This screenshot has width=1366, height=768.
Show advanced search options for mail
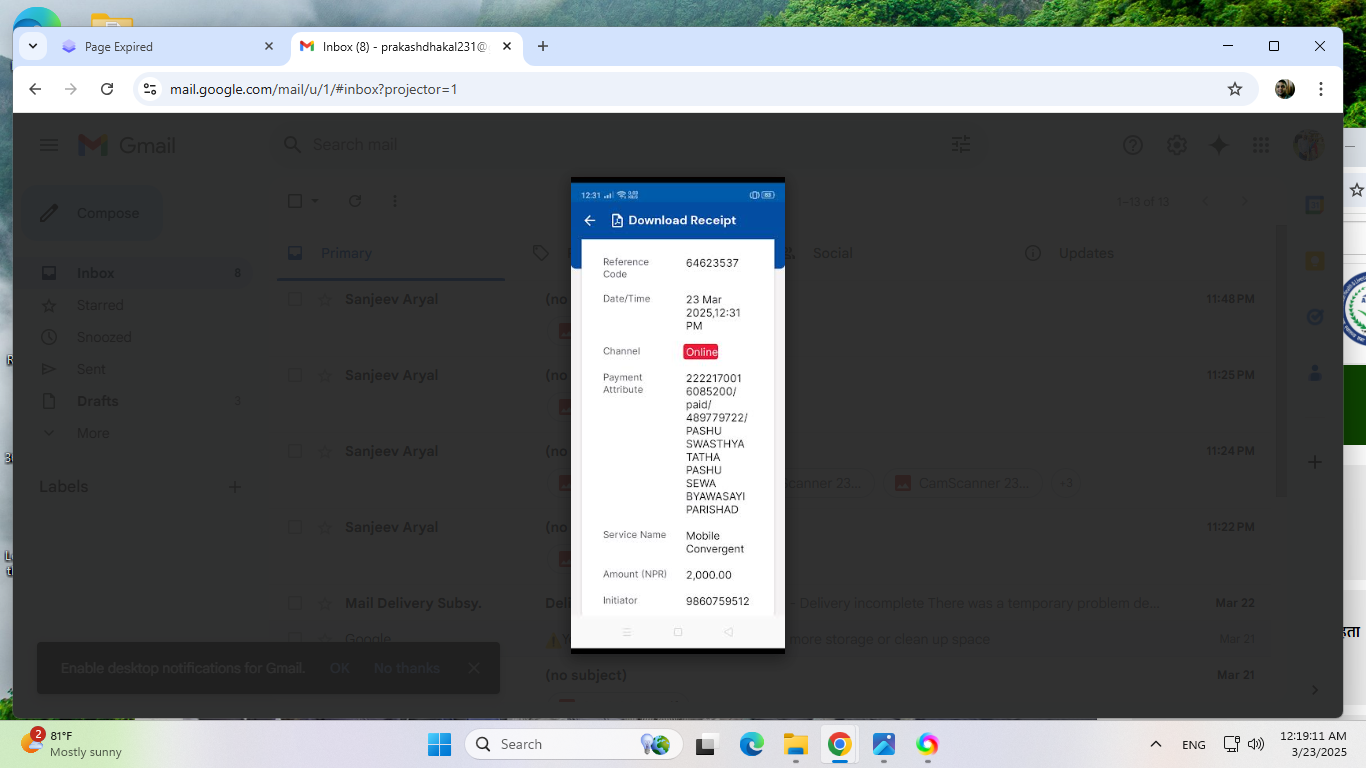click(x=961, y=145)
